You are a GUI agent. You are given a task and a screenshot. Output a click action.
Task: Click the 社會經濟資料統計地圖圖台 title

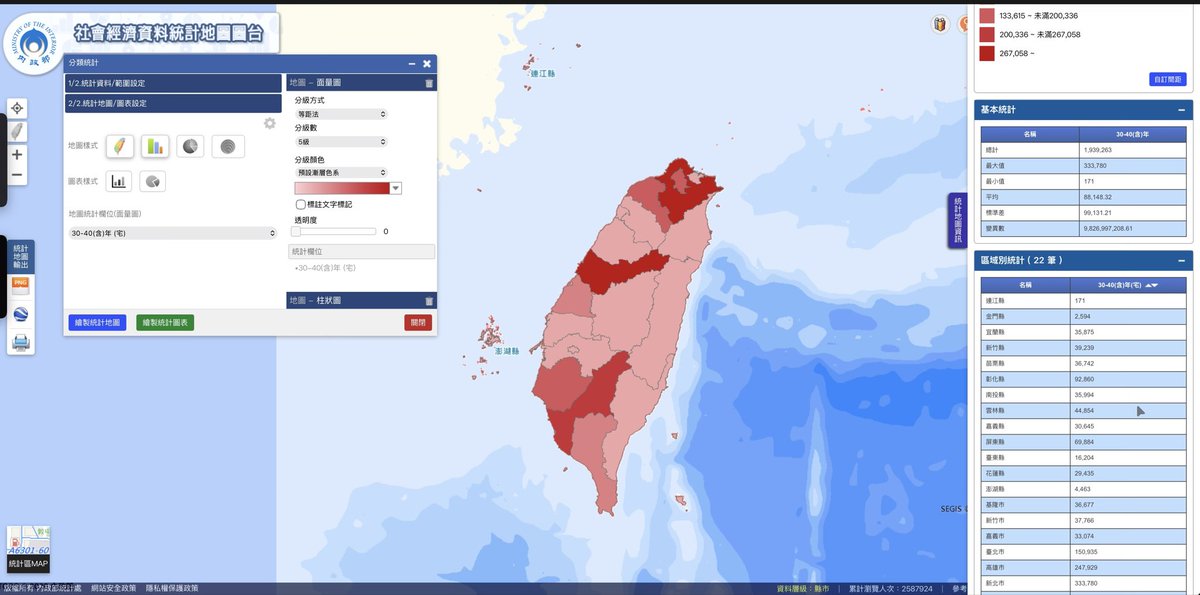(168, 33)
